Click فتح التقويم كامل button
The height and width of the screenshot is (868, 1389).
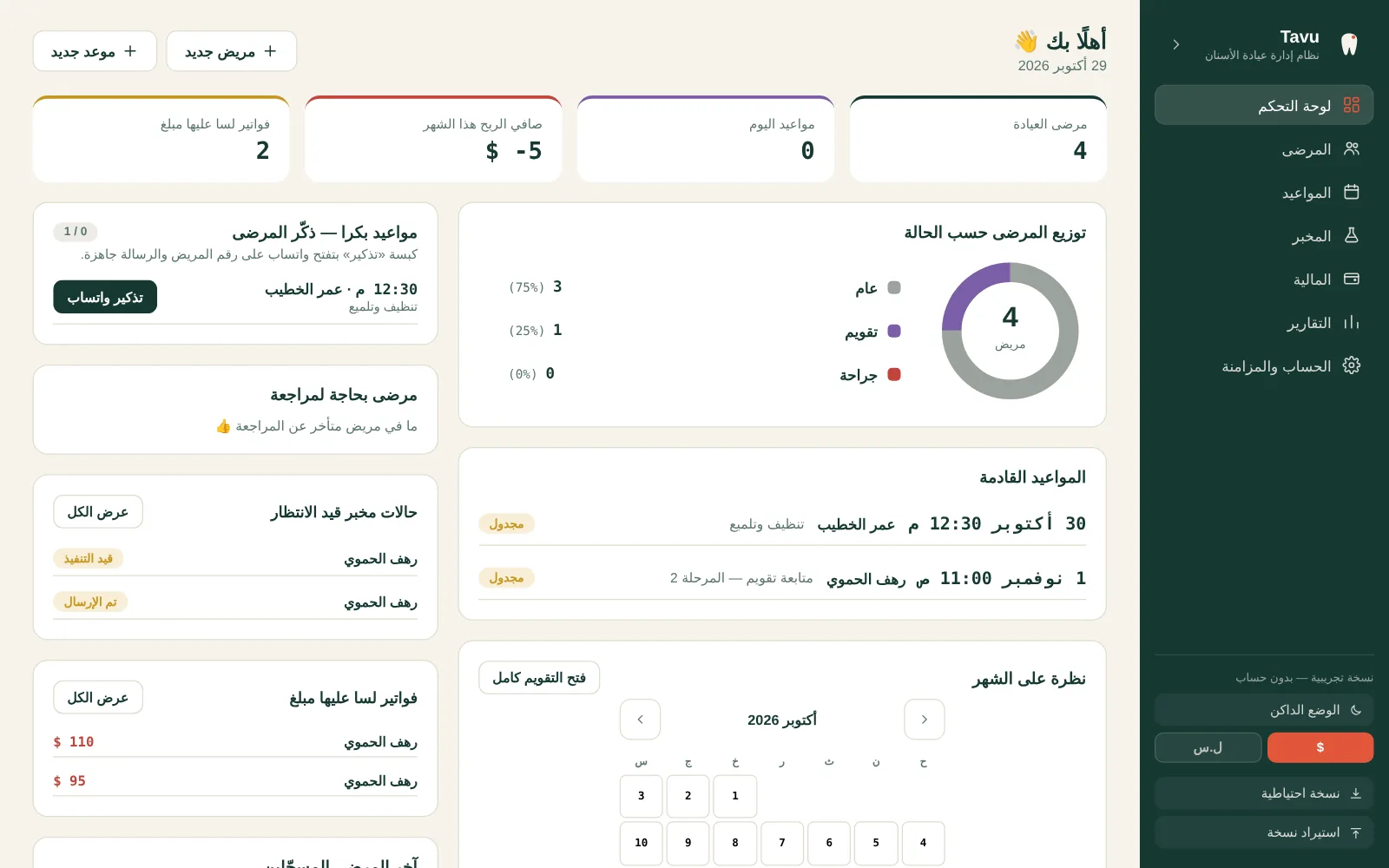click(539, 678)
